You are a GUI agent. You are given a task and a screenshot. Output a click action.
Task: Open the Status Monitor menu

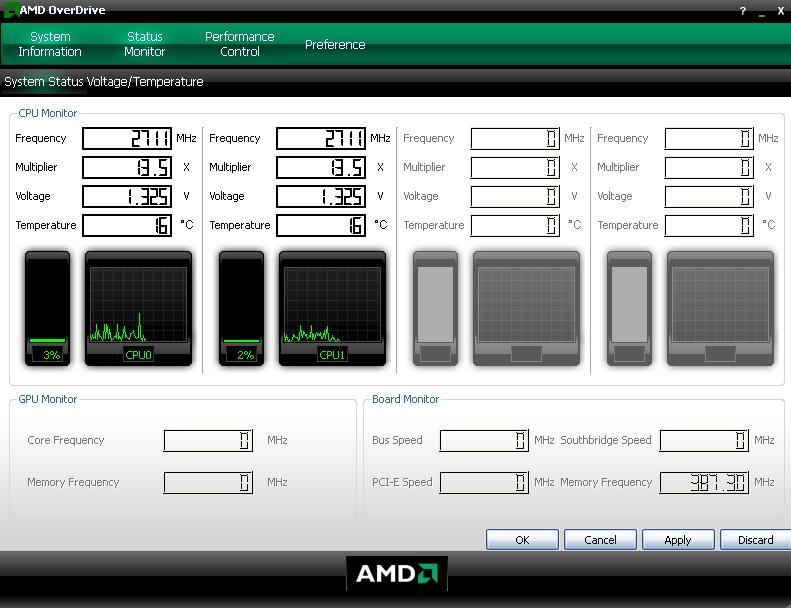(145, 44)
